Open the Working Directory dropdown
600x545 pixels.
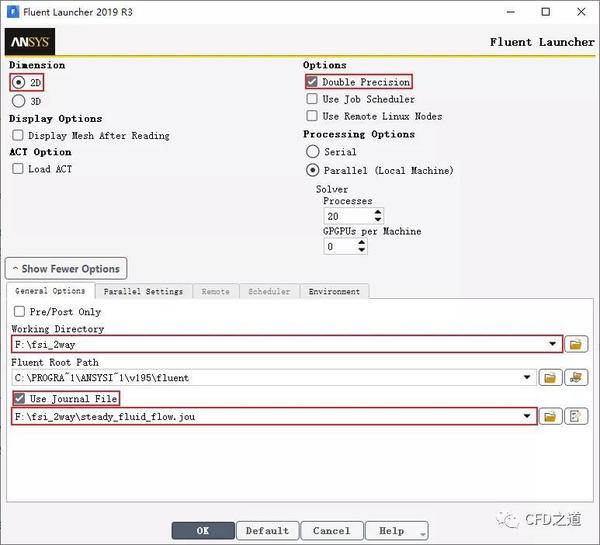coord(553,344)
